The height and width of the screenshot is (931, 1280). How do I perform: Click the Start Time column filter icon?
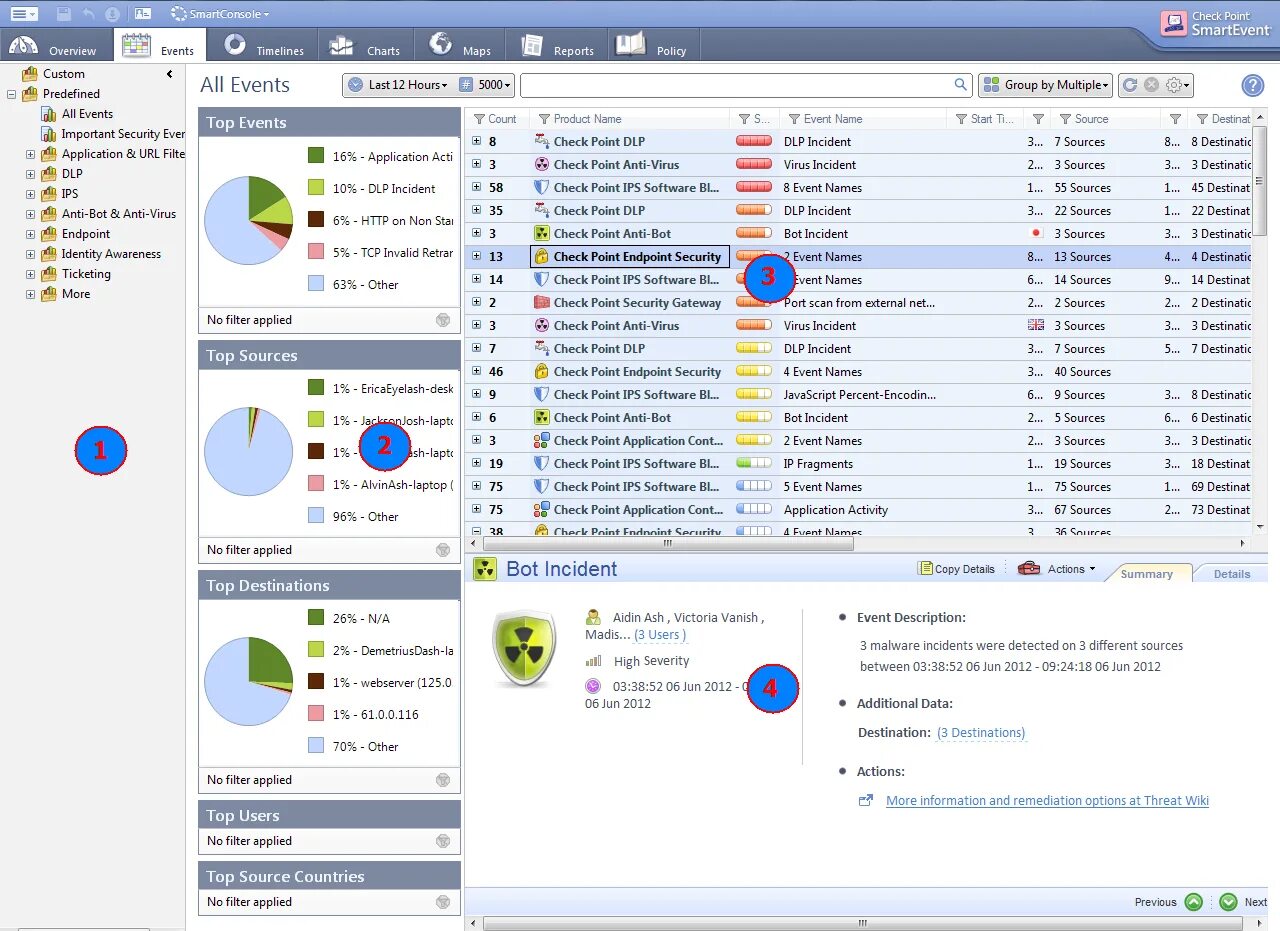(961, 119)
